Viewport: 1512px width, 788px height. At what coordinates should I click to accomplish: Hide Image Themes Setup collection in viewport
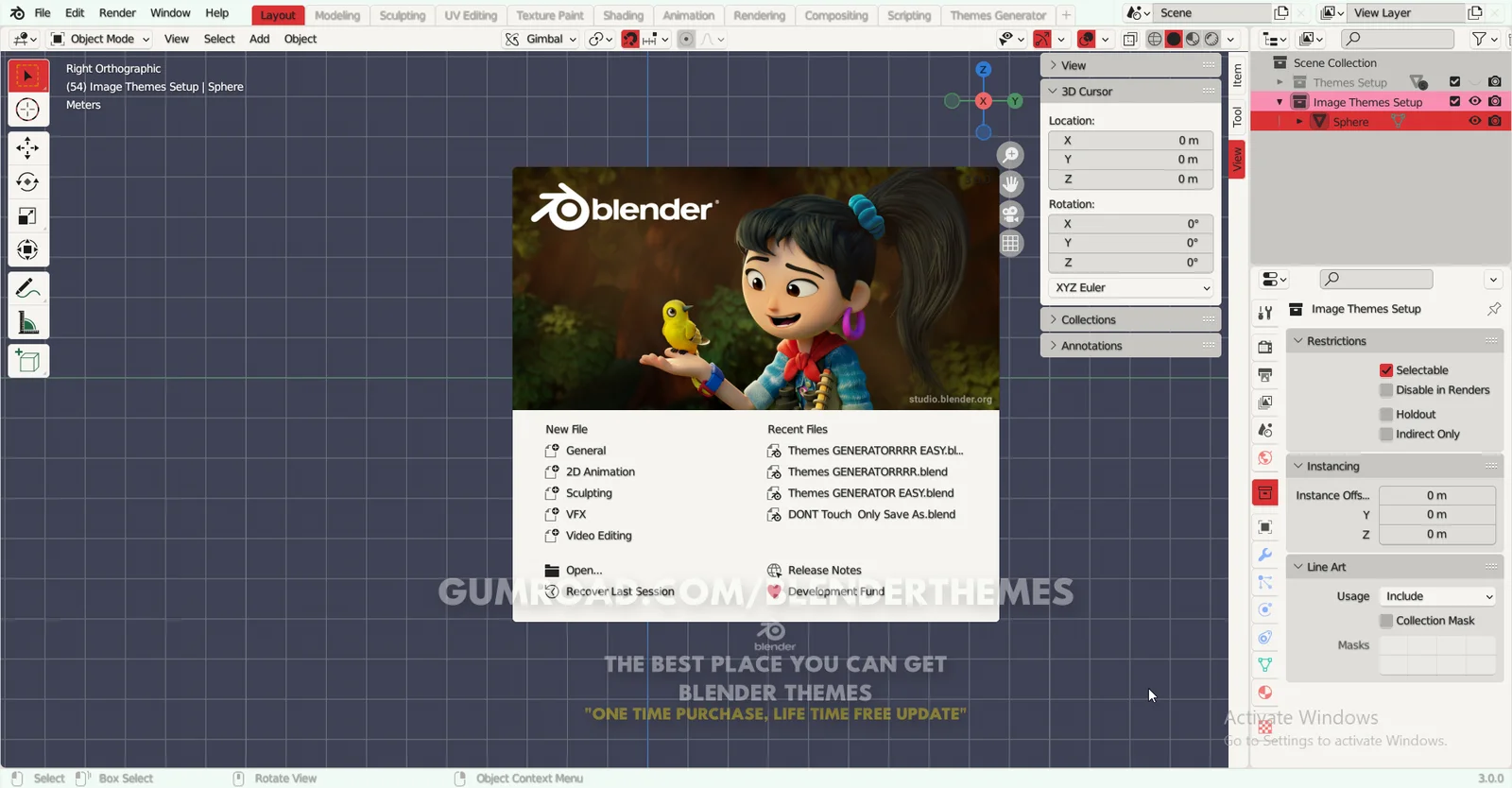(1475, 101)
